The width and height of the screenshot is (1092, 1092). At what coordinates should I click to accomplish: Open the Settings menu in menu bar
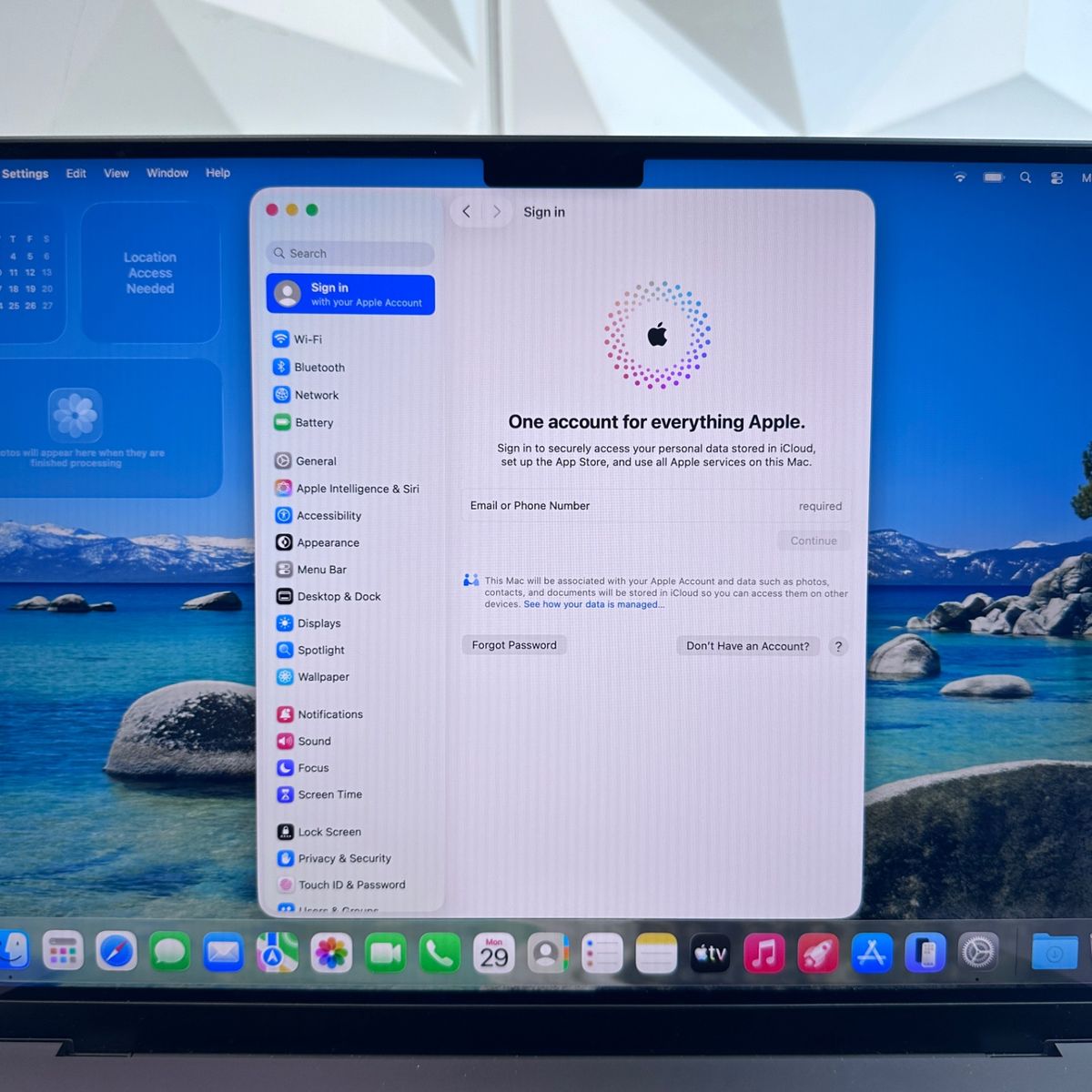click(25, 174)
